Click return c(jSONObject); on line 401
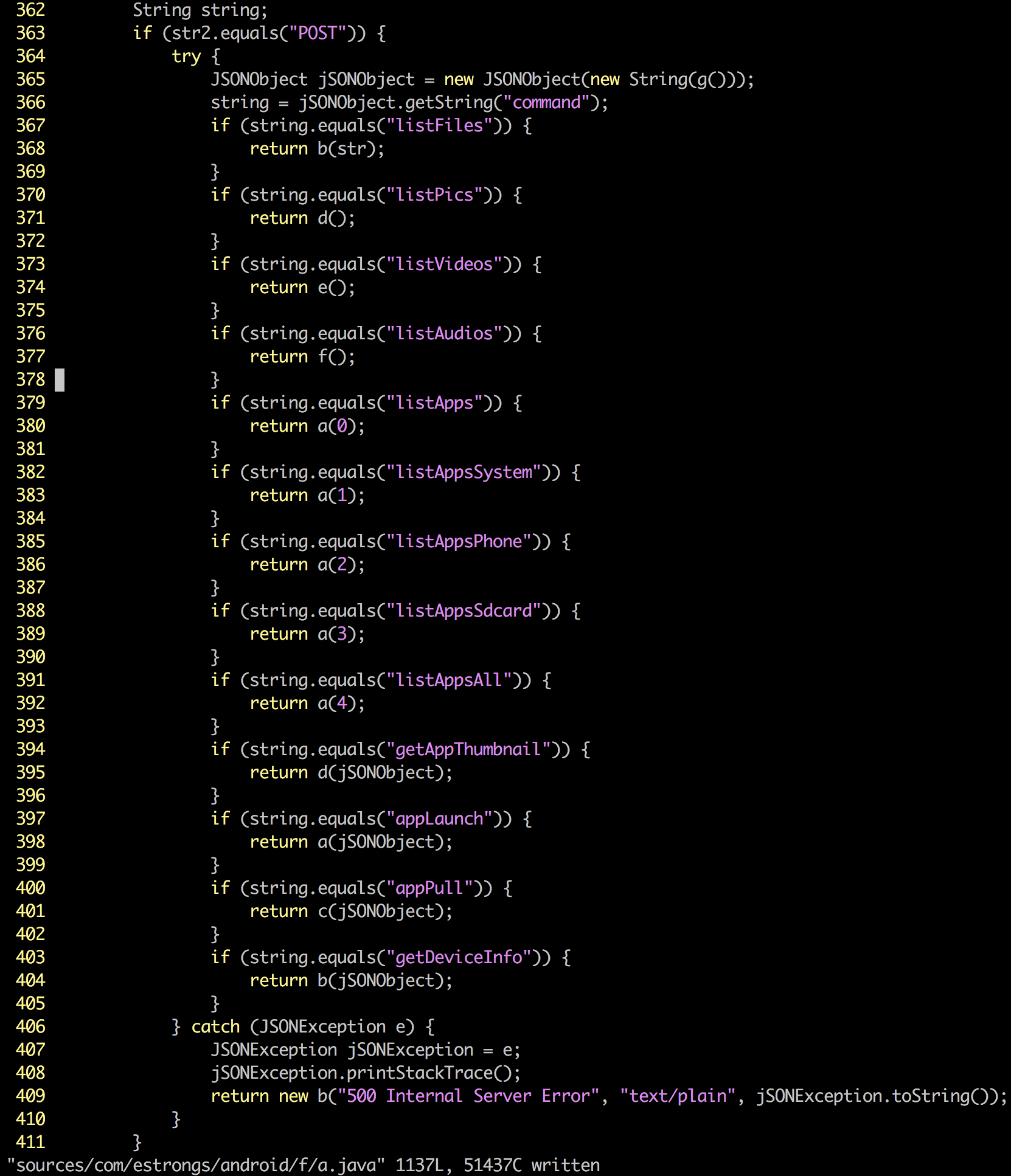1011x1176 pixels. [351, 911]
